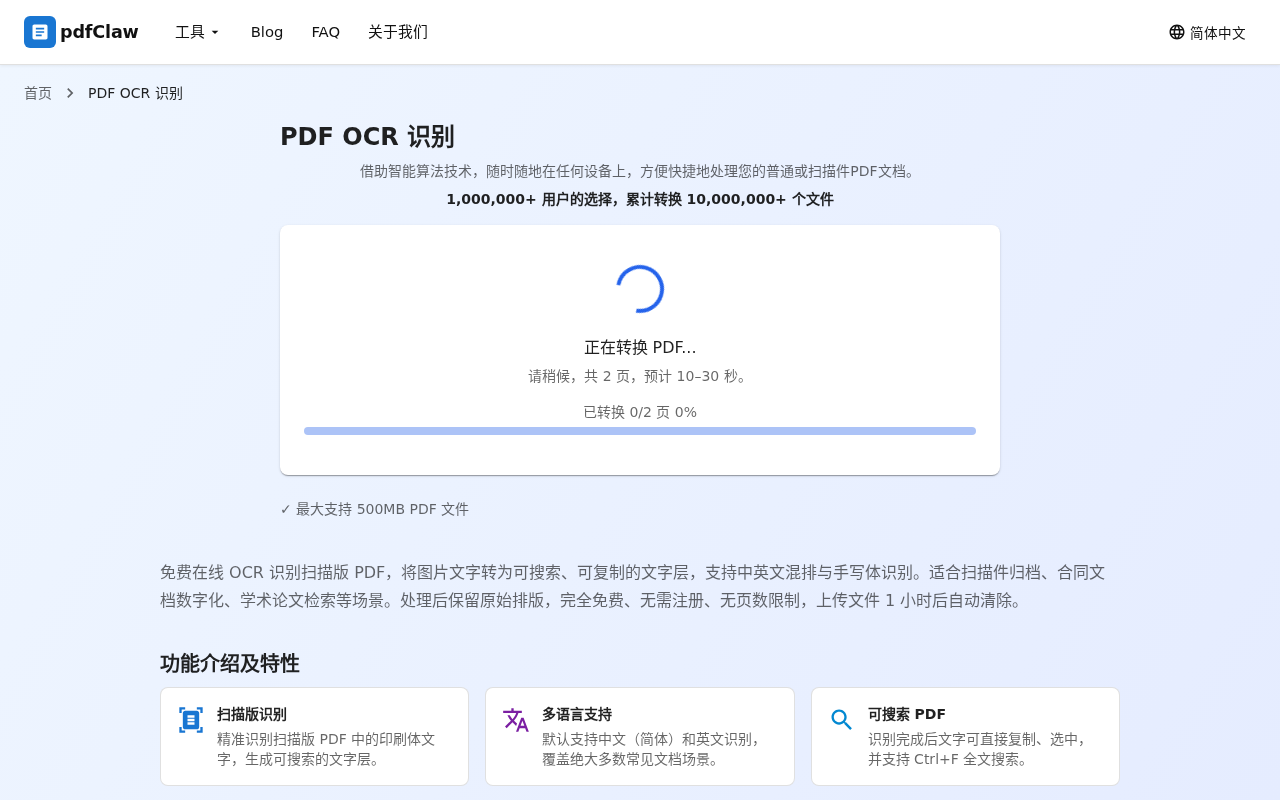Image resolution: width=1280 pixels, height=800 pixels.
Task: Click the pdfClaw wordmark link
Action: coord(99,32)
